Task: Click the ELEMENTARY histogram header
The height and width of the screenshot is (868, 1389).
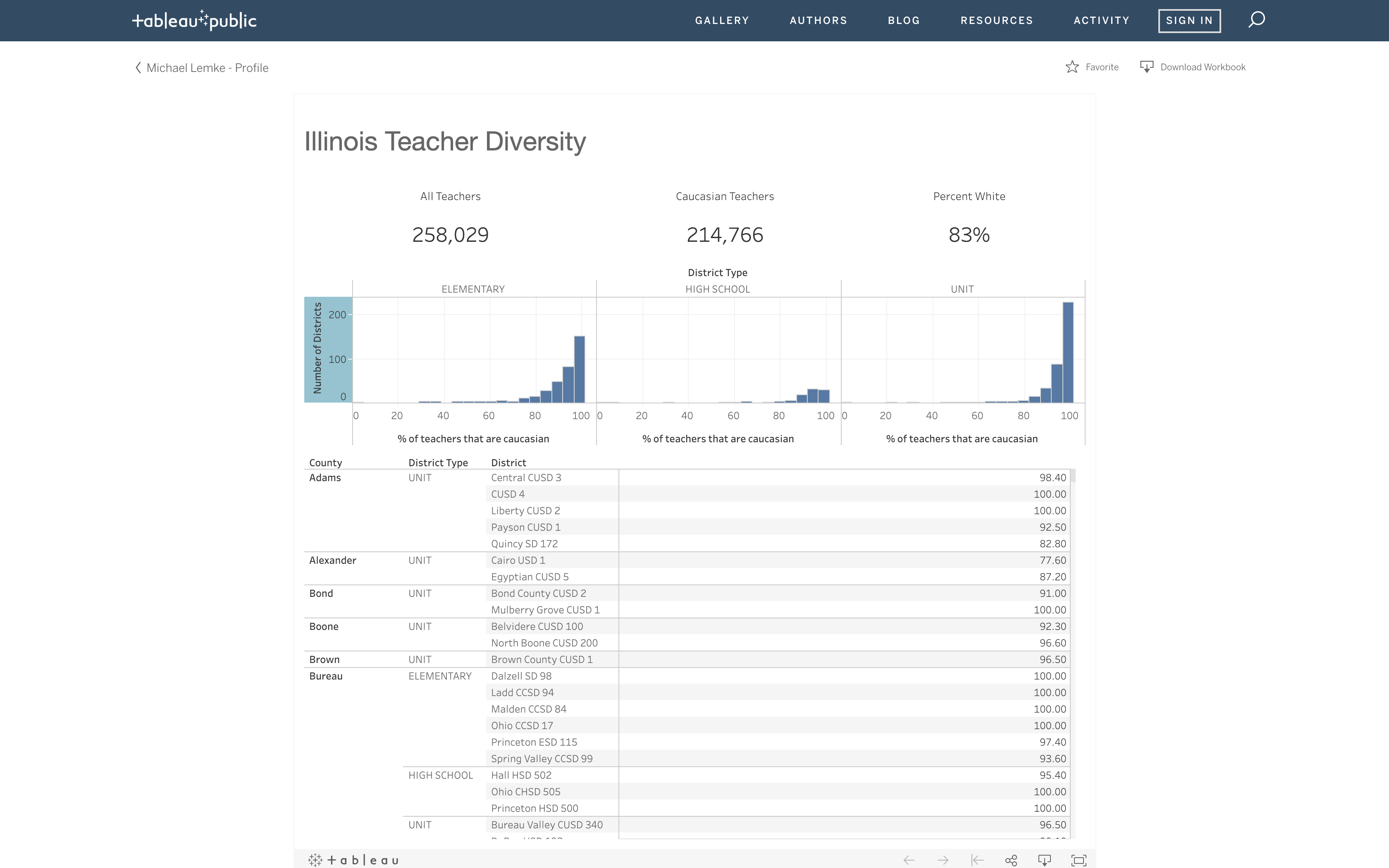Action: (x=473, y=289)
